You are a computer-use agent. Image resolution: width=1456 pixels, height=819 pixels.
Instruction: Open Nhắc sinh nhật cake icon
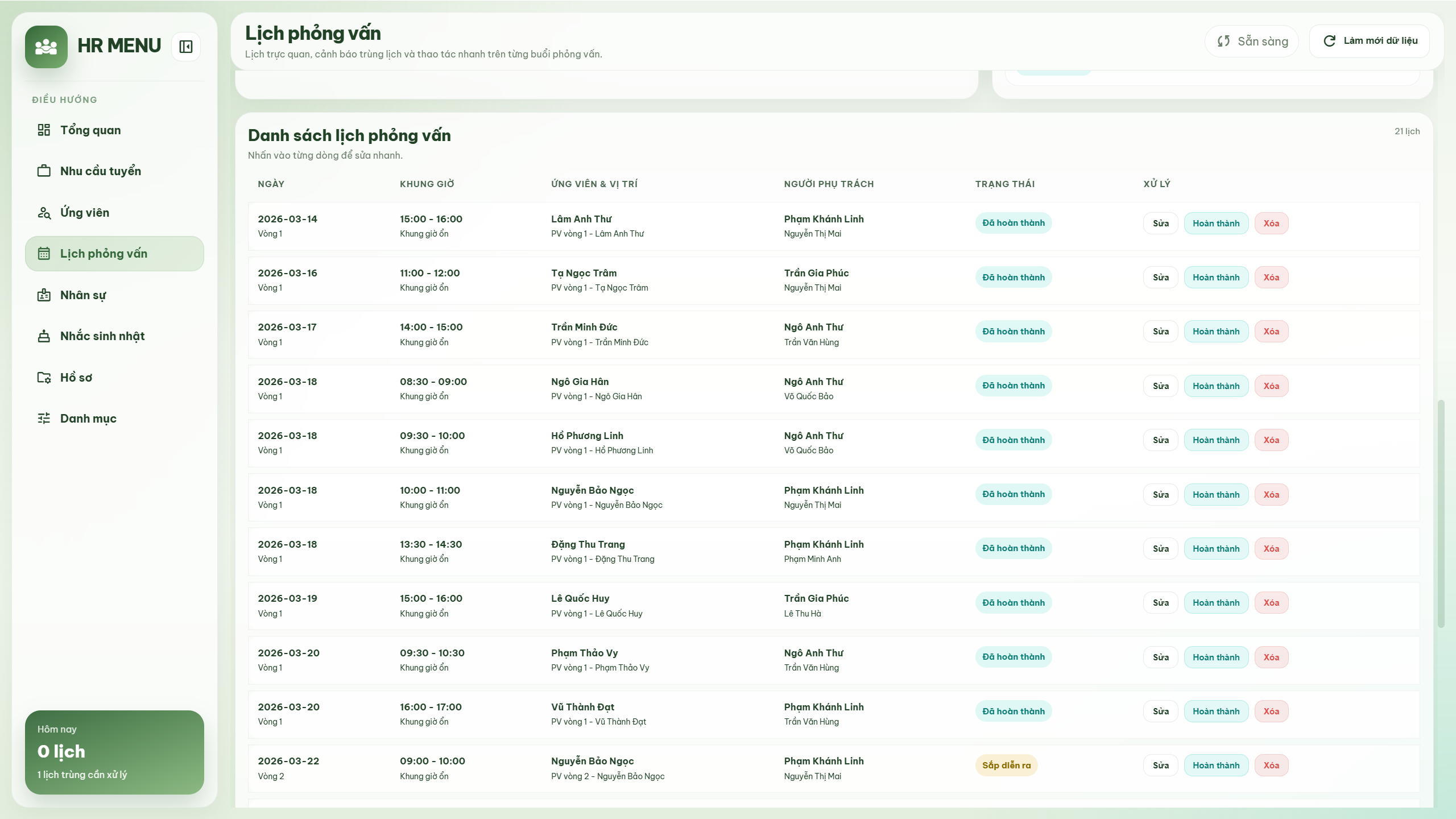coord(44,336)
